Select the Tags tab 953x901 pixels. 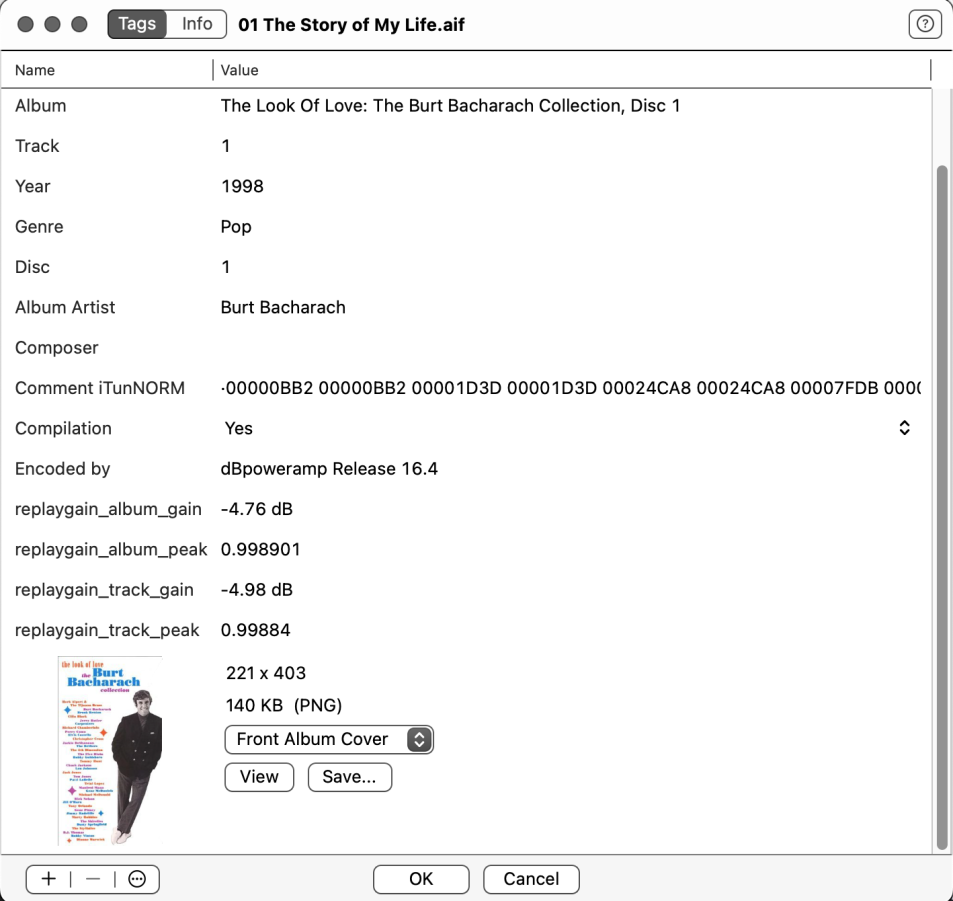[137, 24]
